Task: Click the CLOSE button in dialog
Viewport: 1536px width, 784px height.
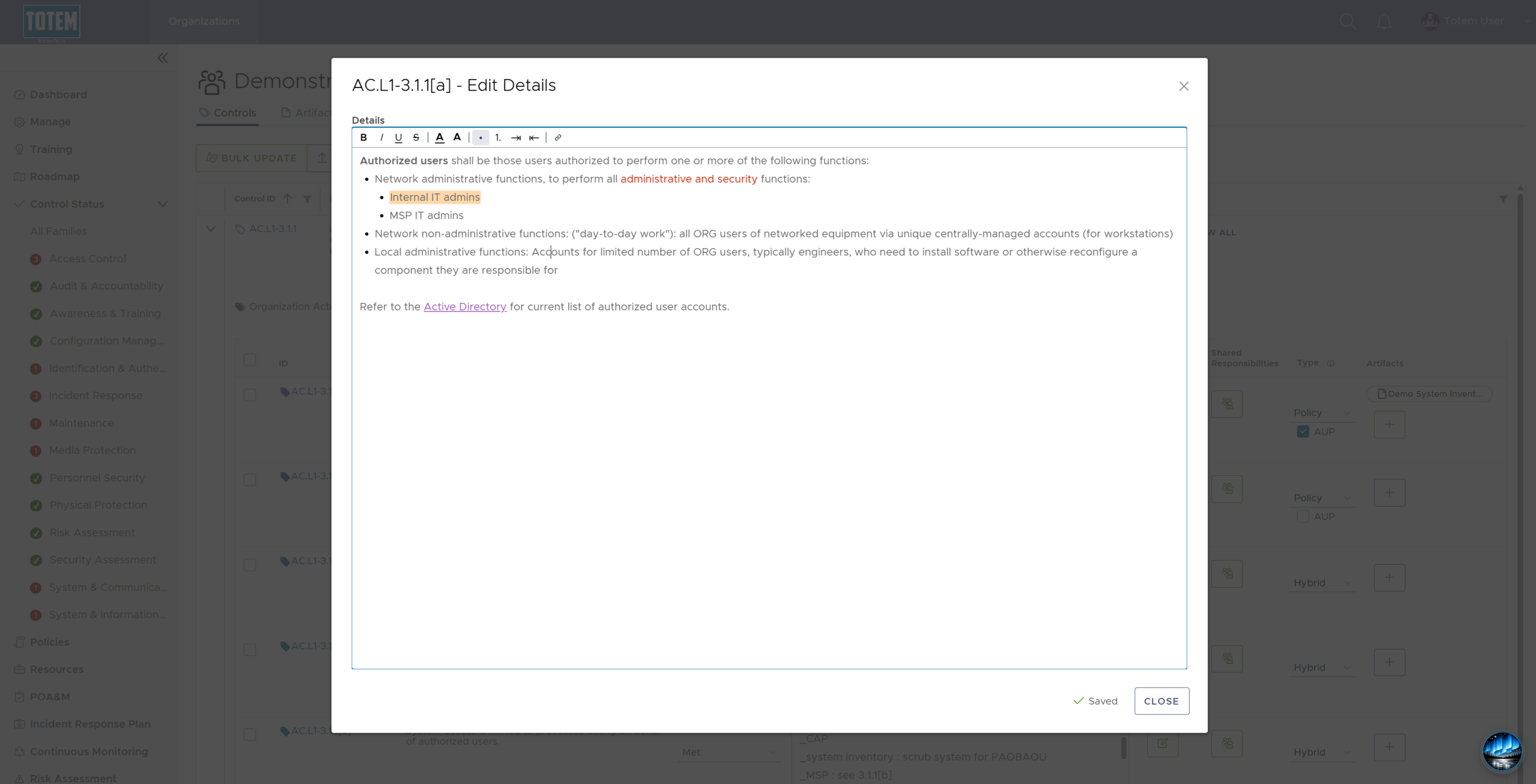Action: click(x=1162, y=701)
